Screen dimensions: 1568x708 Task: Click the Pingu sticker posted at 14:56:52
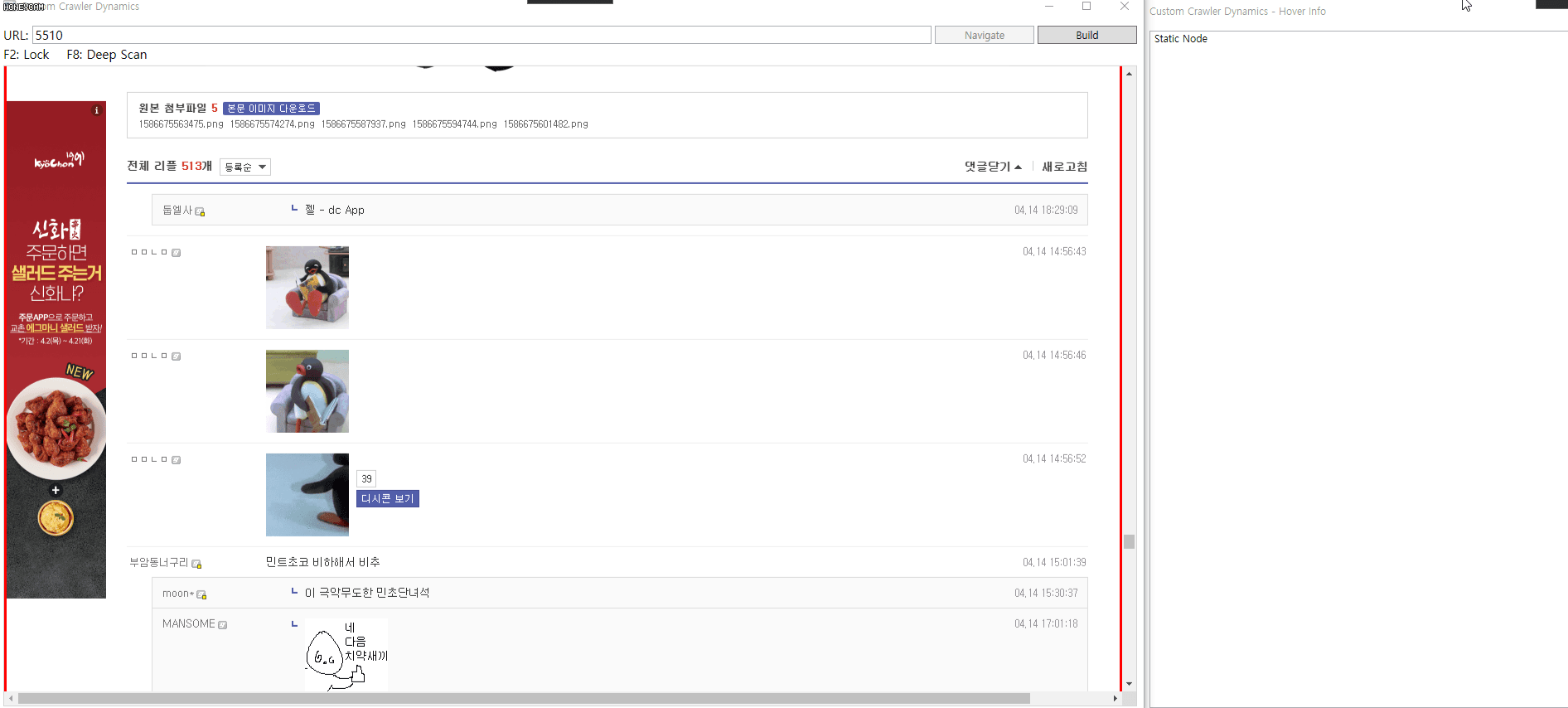click(307, 495)
